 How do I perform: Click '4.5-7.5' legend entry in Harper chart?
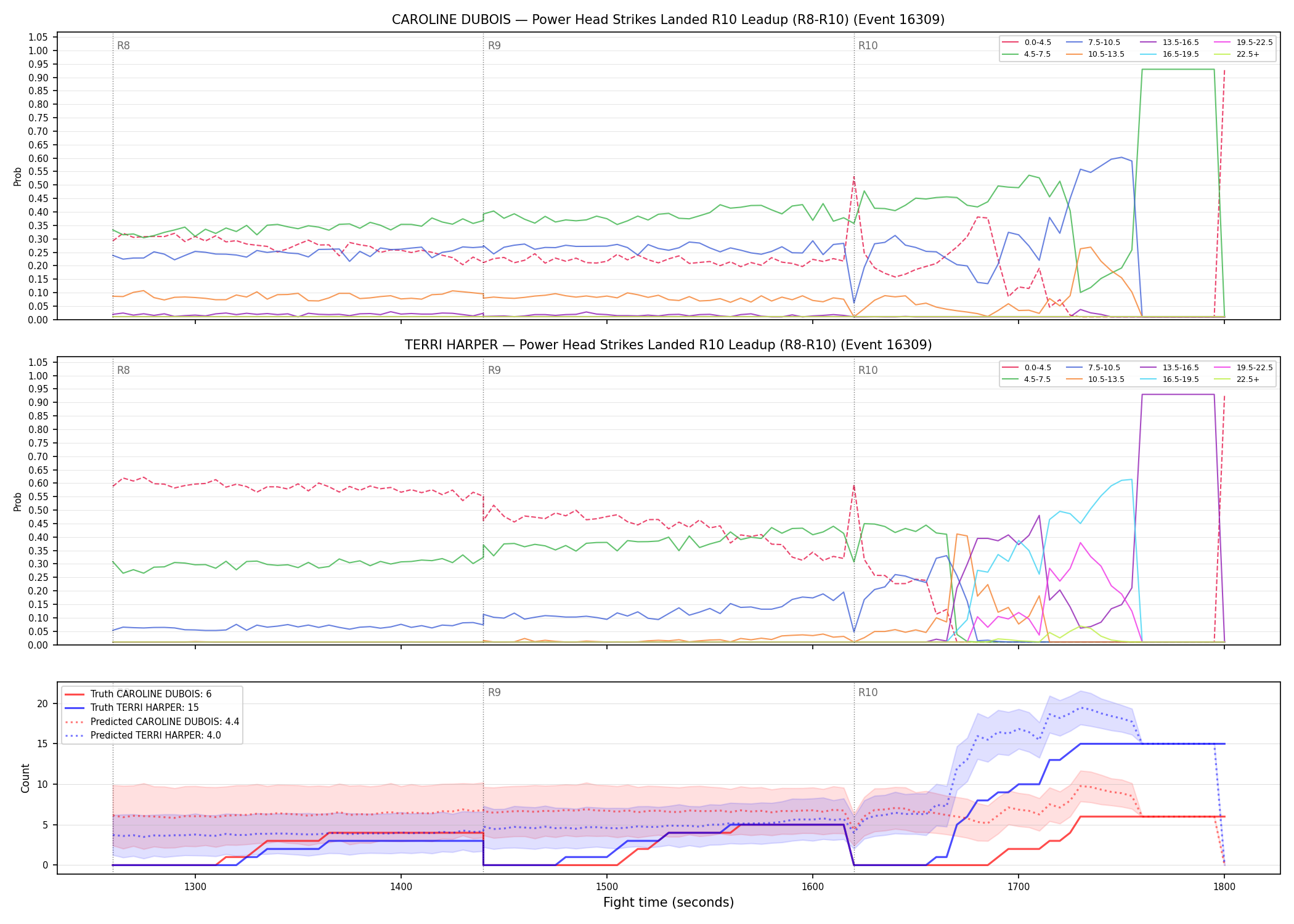1027,379
